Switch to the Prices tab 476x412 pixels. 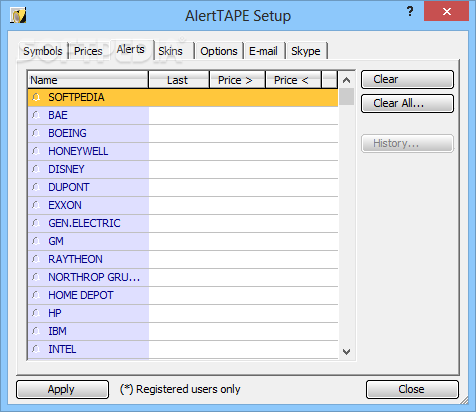(88, 51)
